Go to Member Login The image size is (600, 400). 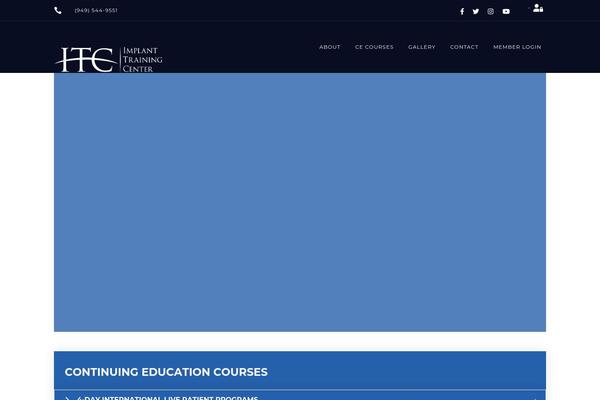point(517,47)
